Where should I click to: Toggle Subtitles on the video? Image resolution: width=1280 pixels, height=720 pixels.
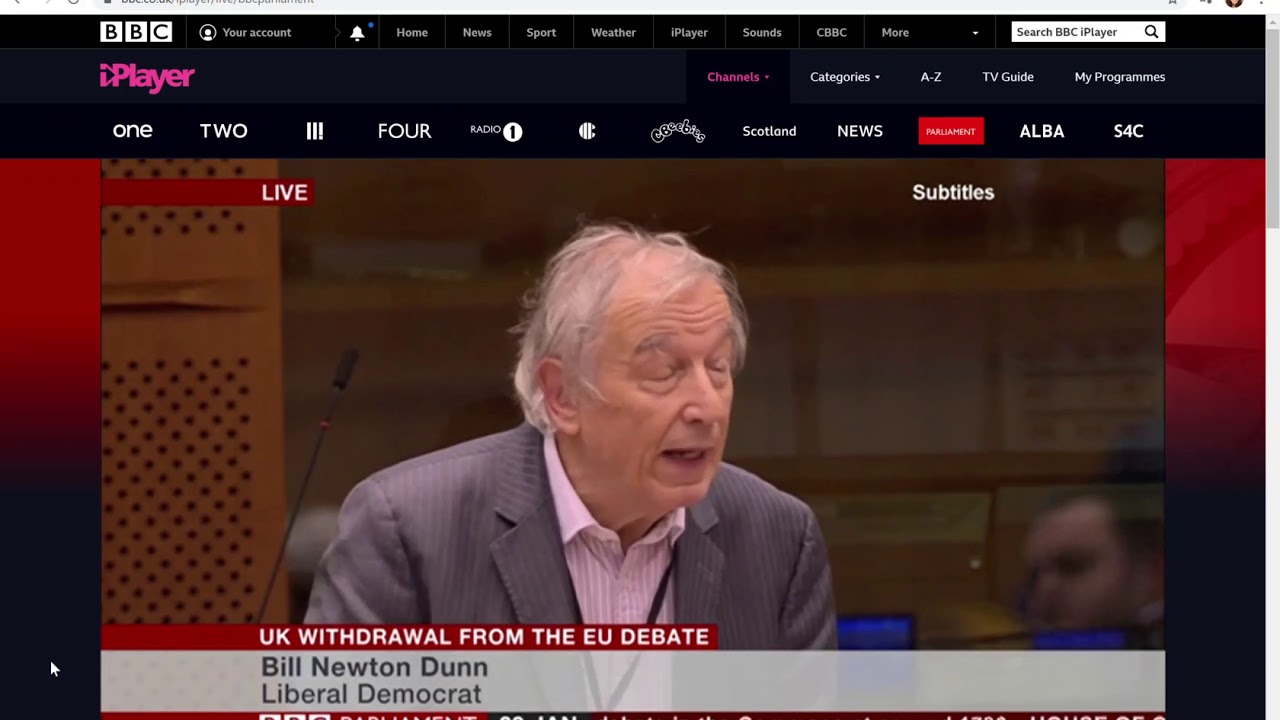coord(953,192)
